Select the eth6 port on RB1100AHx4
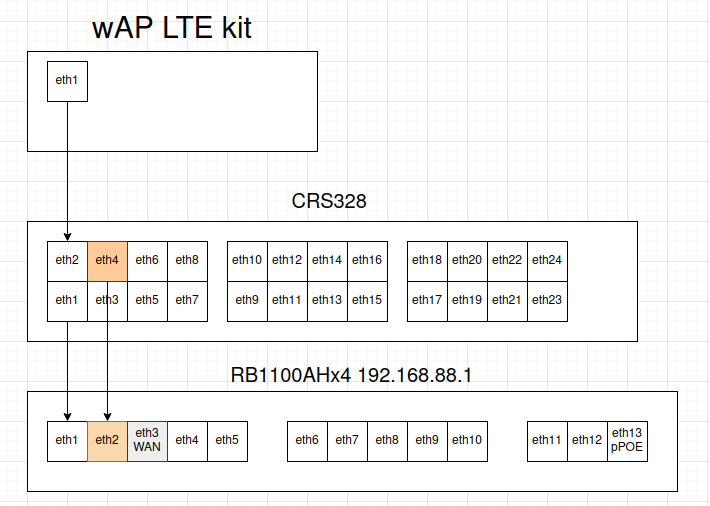The height and width of the screenshot is (506, 710). pyautogui.click(x=307, y=441)
